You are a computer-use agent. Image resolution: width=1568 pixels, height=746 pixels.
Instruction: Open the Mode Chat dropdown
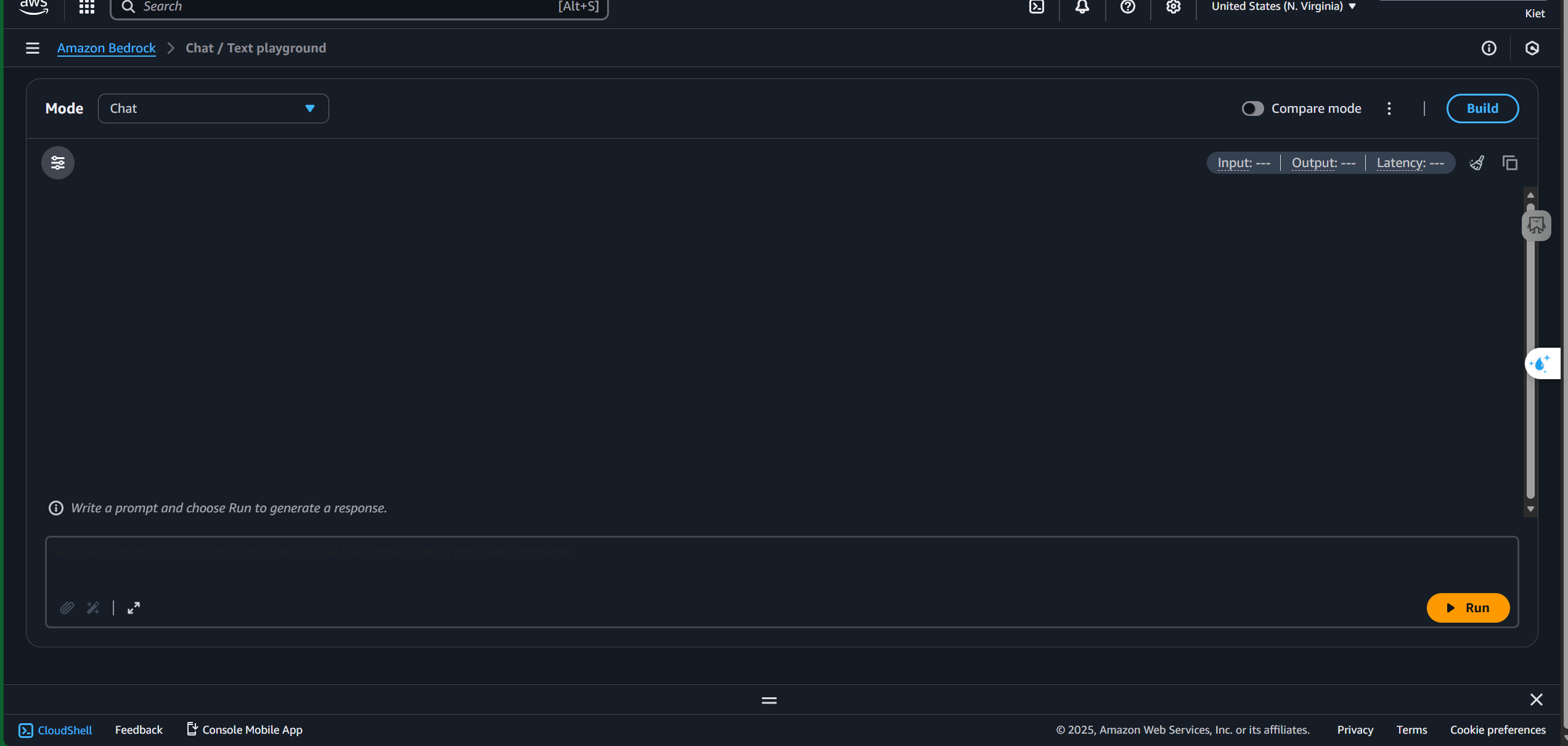pos(213,109)
